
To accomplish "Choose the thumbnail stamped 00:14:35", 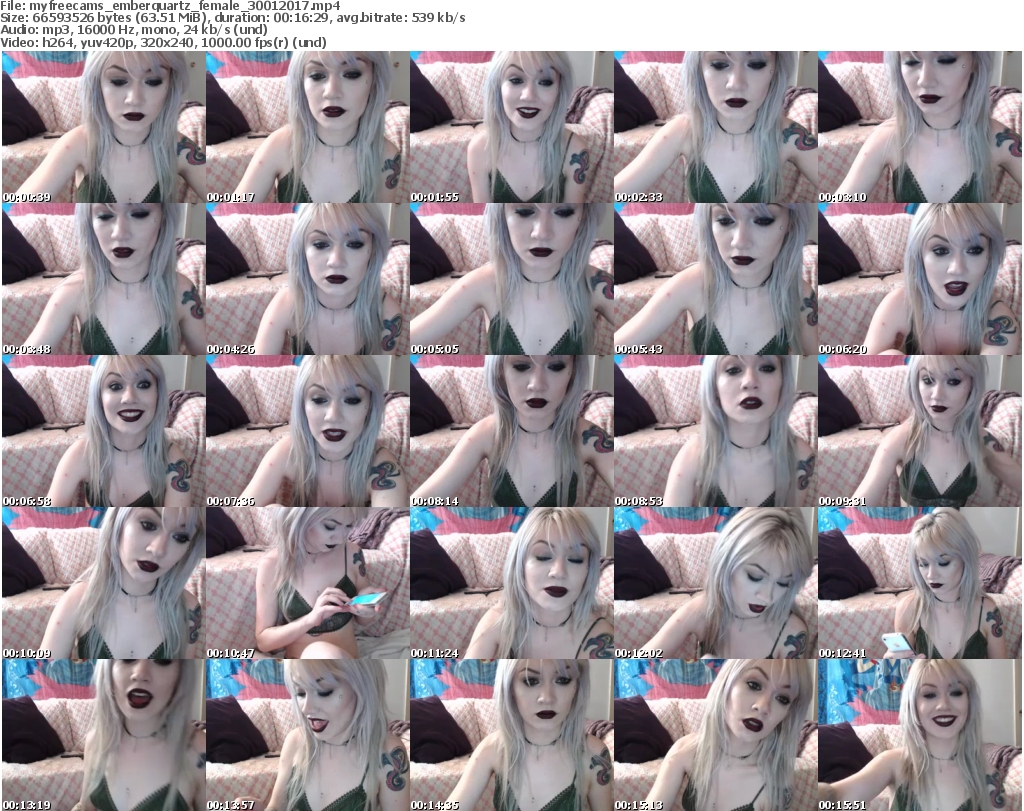I will [x=512, y=735].
